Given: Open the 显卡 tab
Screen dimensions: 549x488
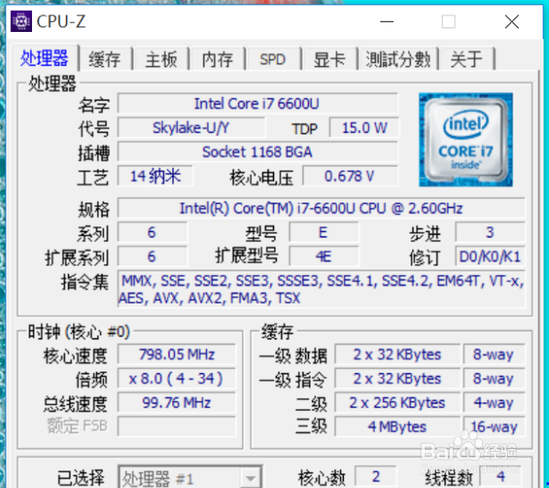Looking at the screenshot, I should (x=329, y=59).
